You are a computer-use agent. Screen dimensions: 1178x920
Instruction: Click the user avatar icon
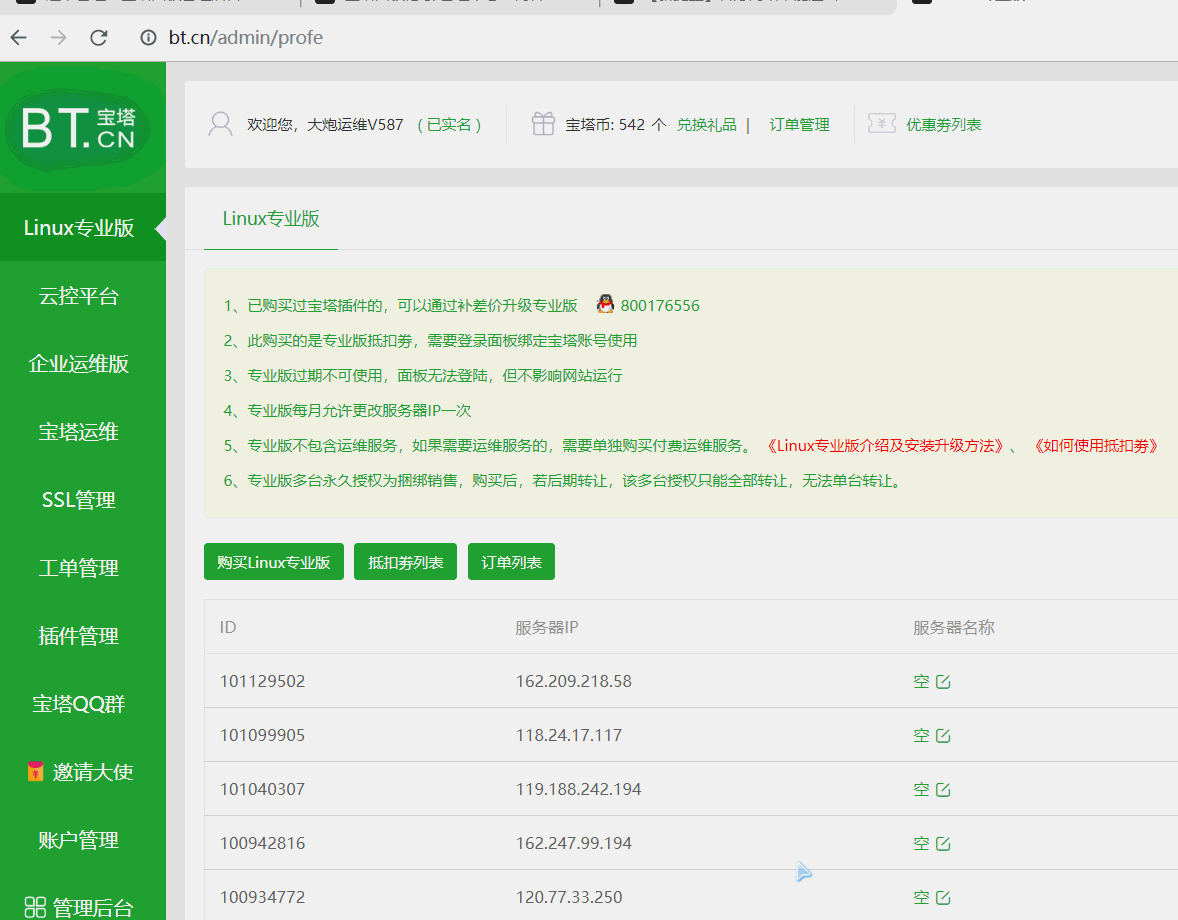point(220,124)
